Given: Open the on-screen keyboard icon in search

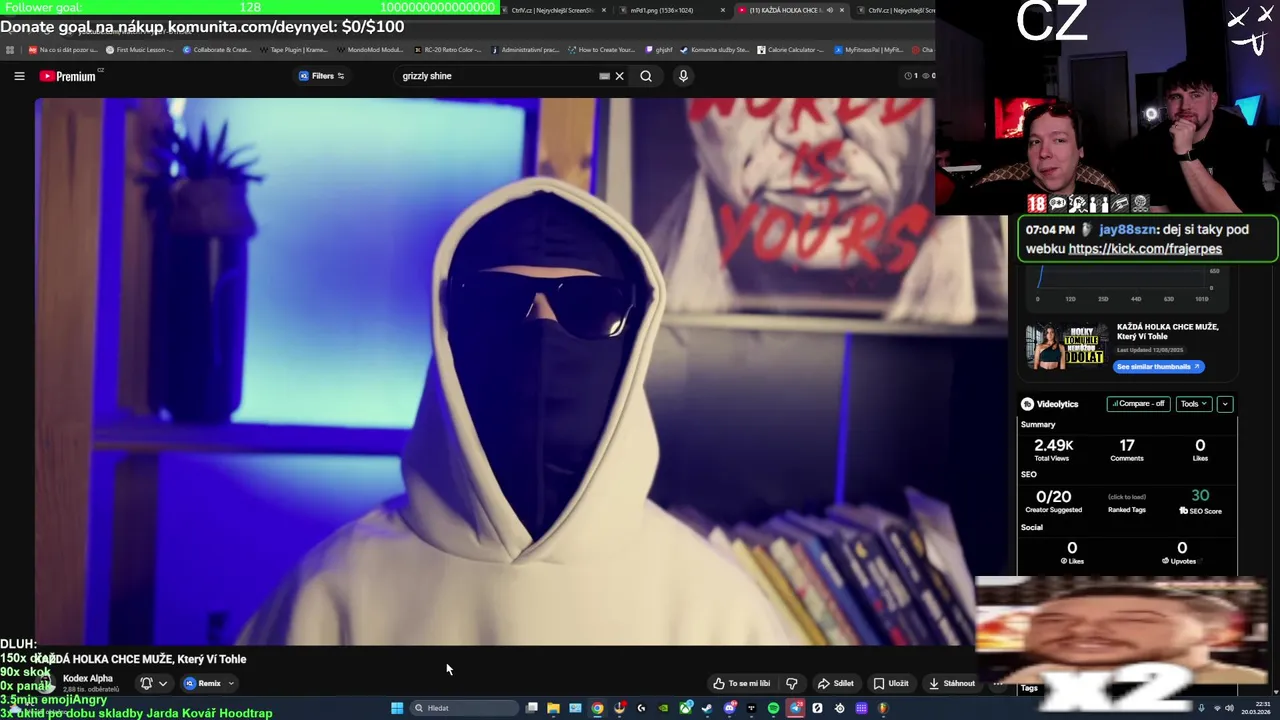Looking at the screenshot, I should tap(604, 76).
